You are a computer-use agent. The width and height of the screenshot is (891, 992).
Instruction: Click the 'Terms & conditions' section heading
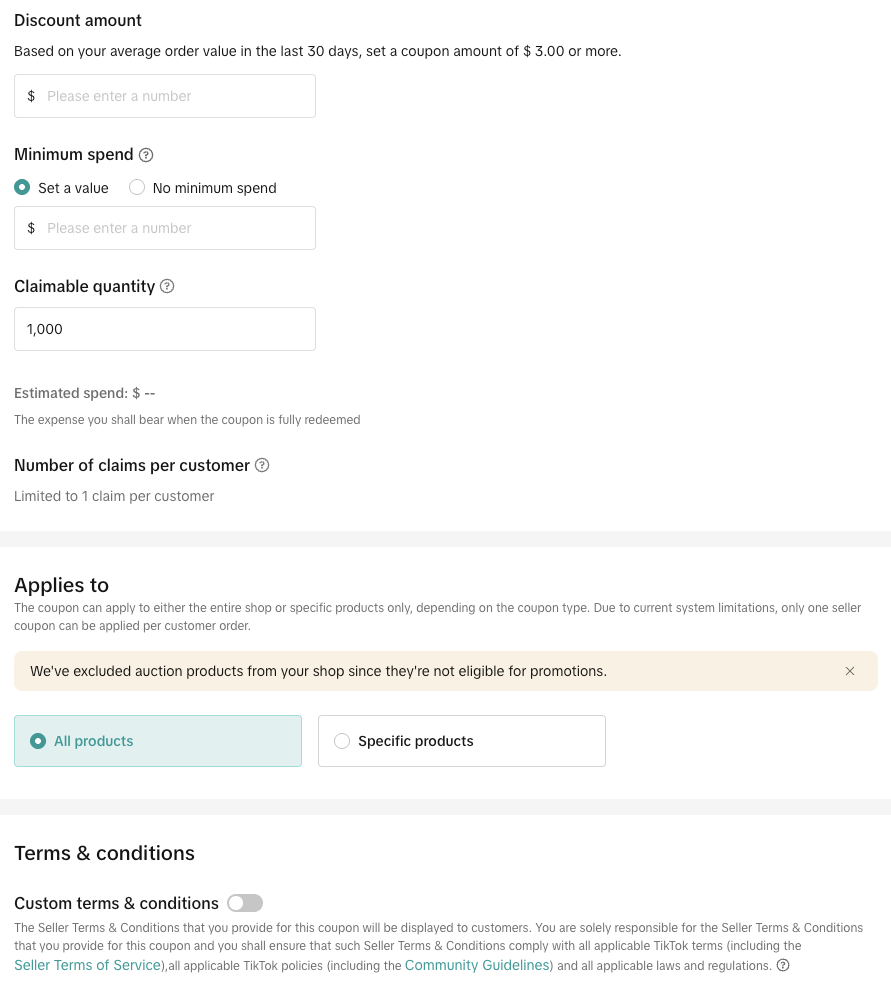tap(104, 853)
